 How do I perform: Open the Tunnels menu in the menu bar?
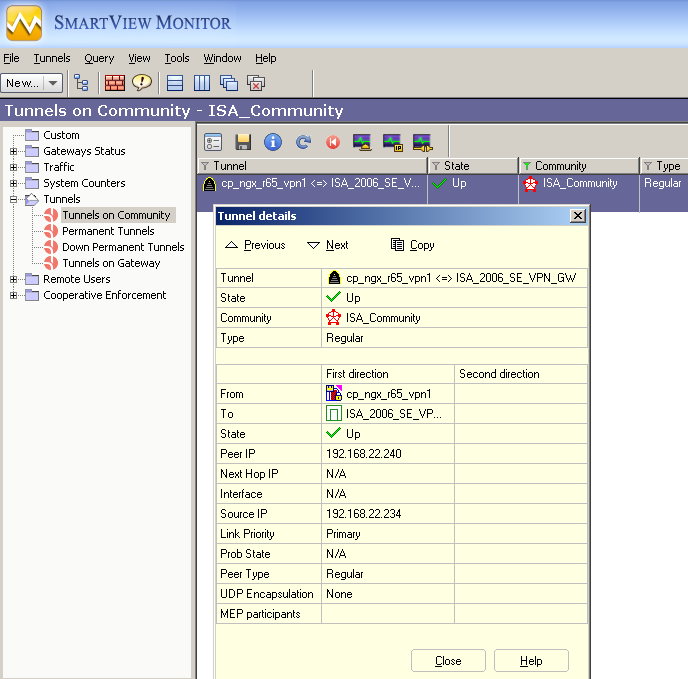point(52,58)
